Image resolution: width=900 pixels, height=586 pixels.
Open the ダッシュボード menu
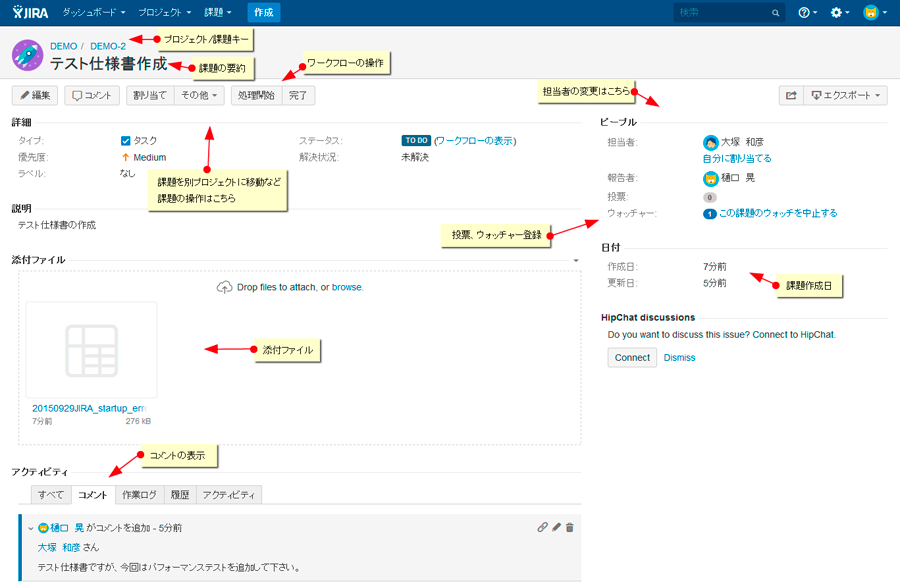click(x=94, y=12)
